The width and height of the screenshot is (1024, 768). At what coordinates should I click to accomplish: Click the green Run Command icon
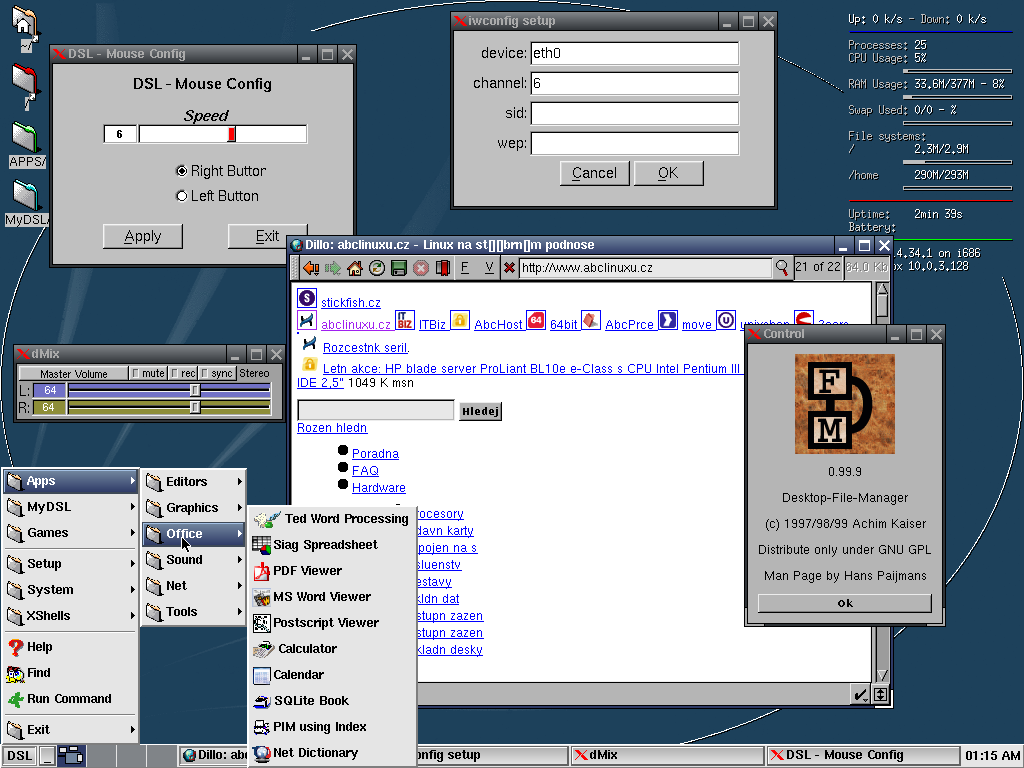pos(16,699)
